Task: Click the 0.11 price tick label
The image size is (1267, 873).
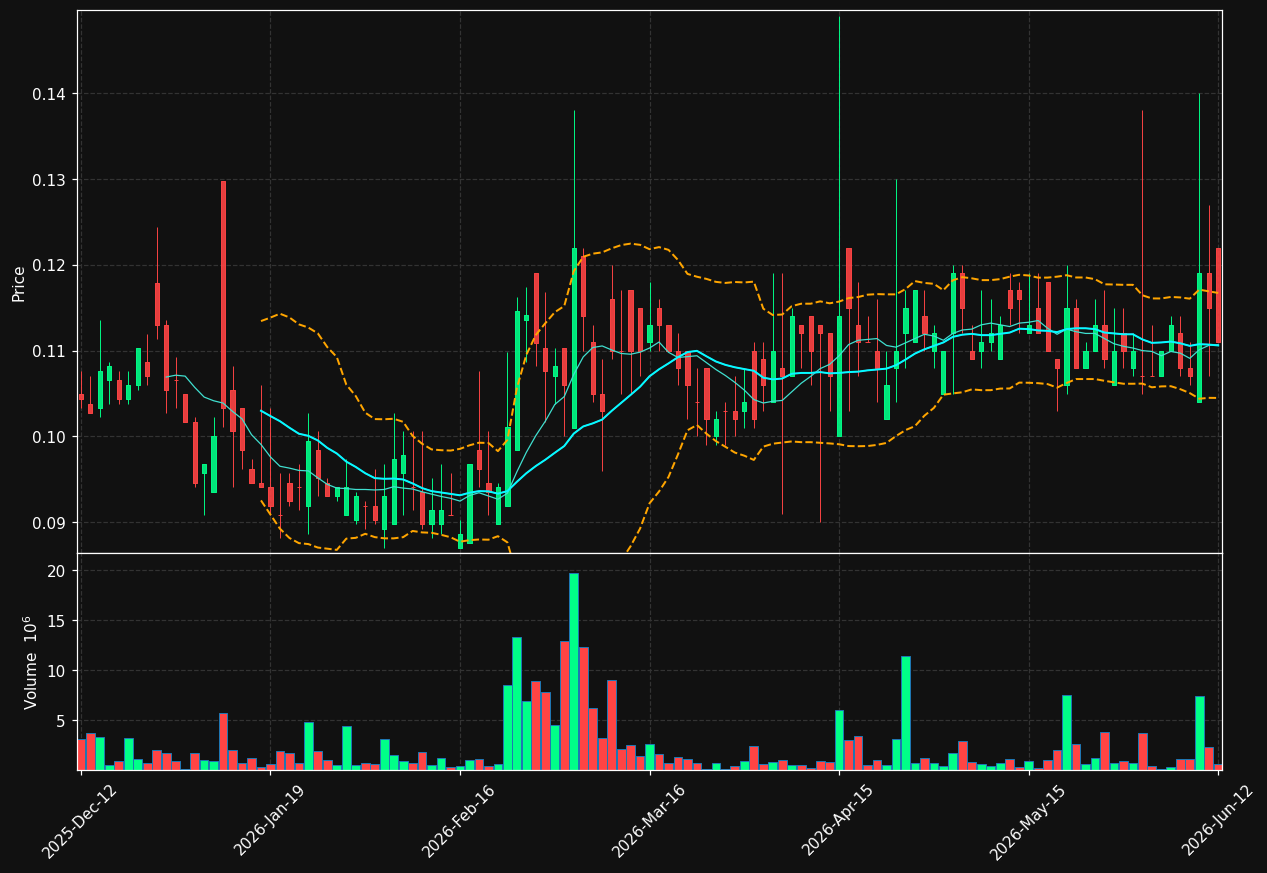Action: coord(50,351)
